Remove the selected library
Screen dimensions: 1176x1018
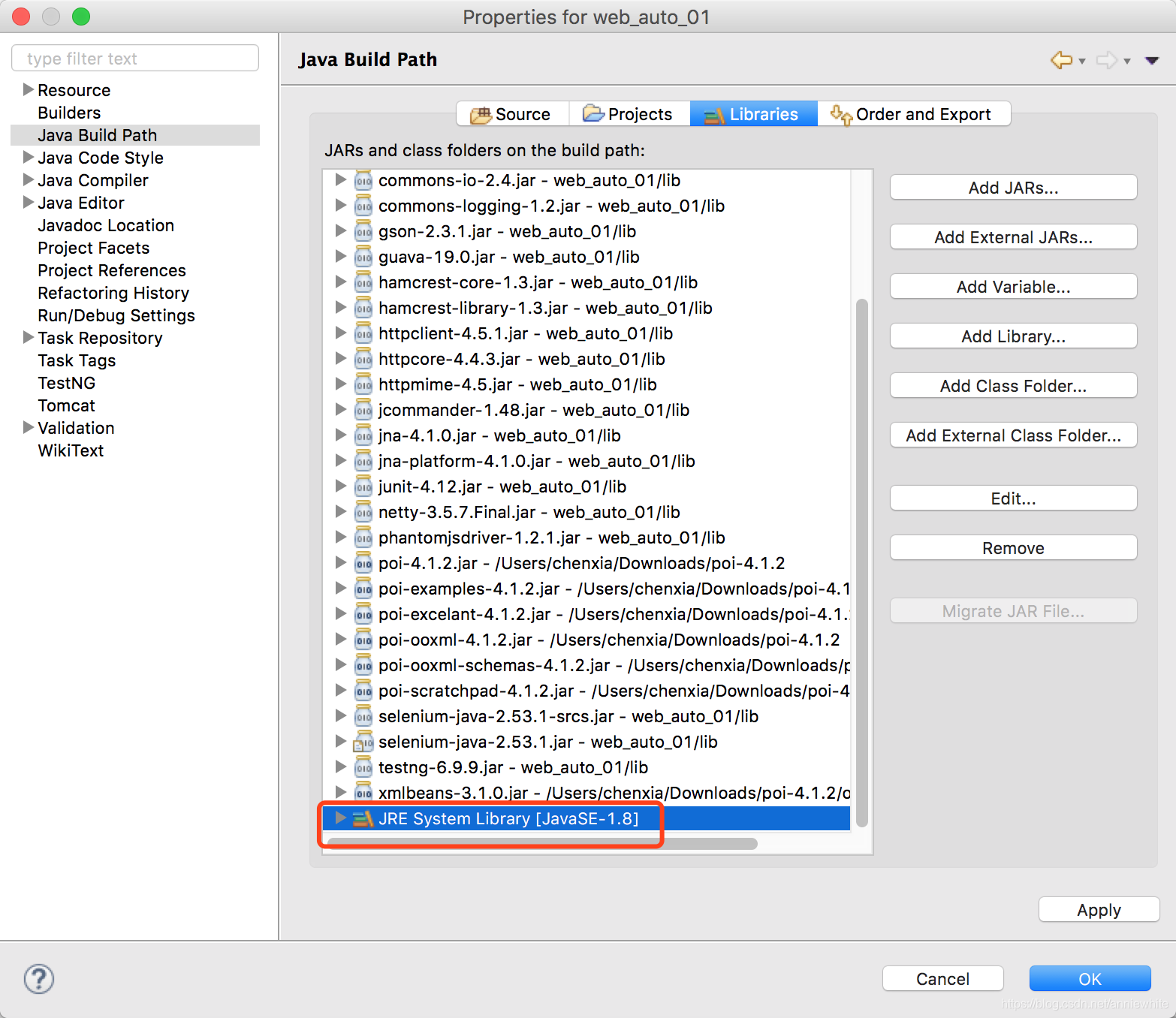1013,548
